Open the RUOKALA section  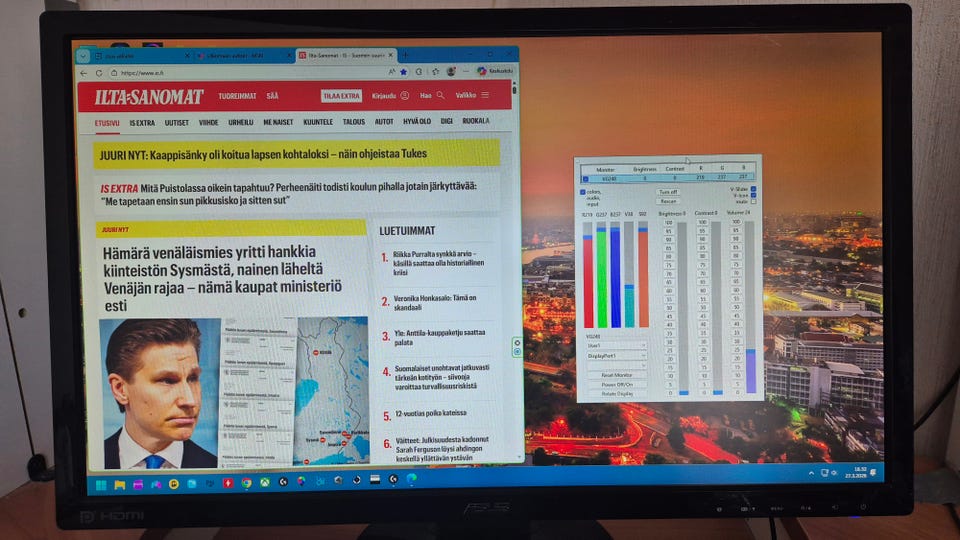[476, 121]
